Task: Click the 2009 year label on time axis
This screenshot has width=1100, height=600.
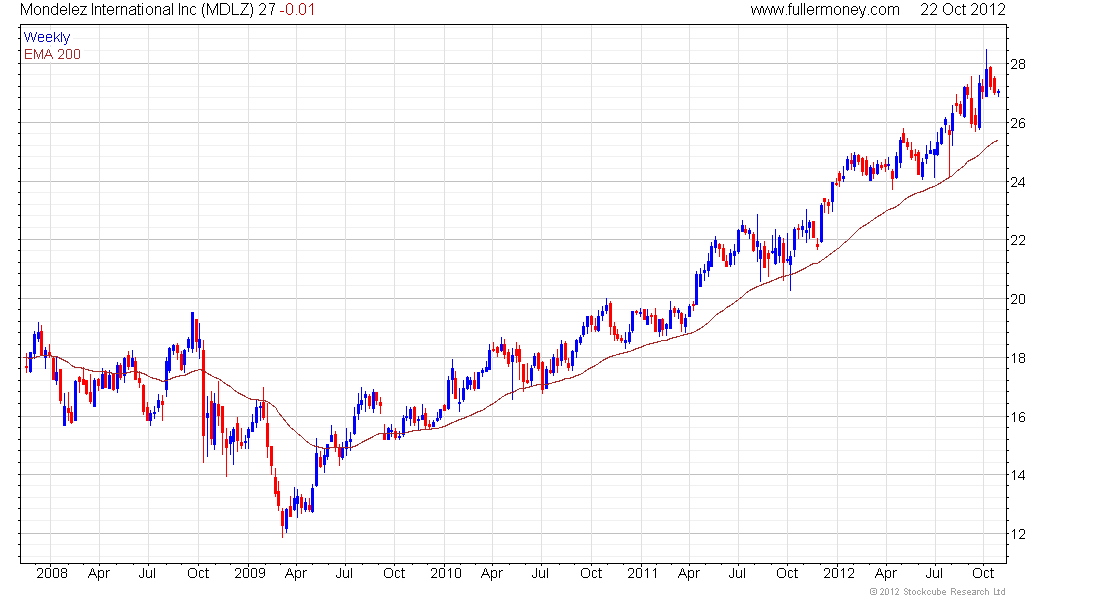Action: (x=250, y=573)
